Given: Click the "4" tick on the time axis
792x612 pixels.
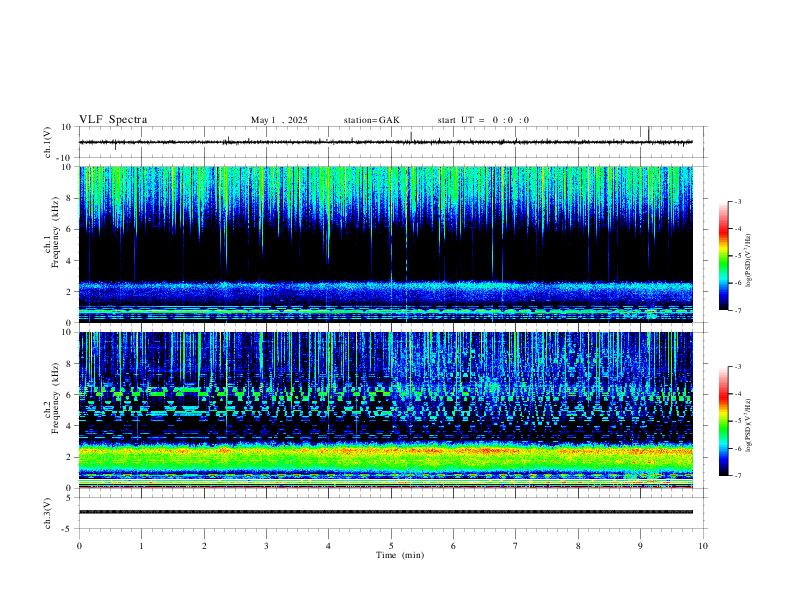Looking at the screenshot, I should 329,546.
